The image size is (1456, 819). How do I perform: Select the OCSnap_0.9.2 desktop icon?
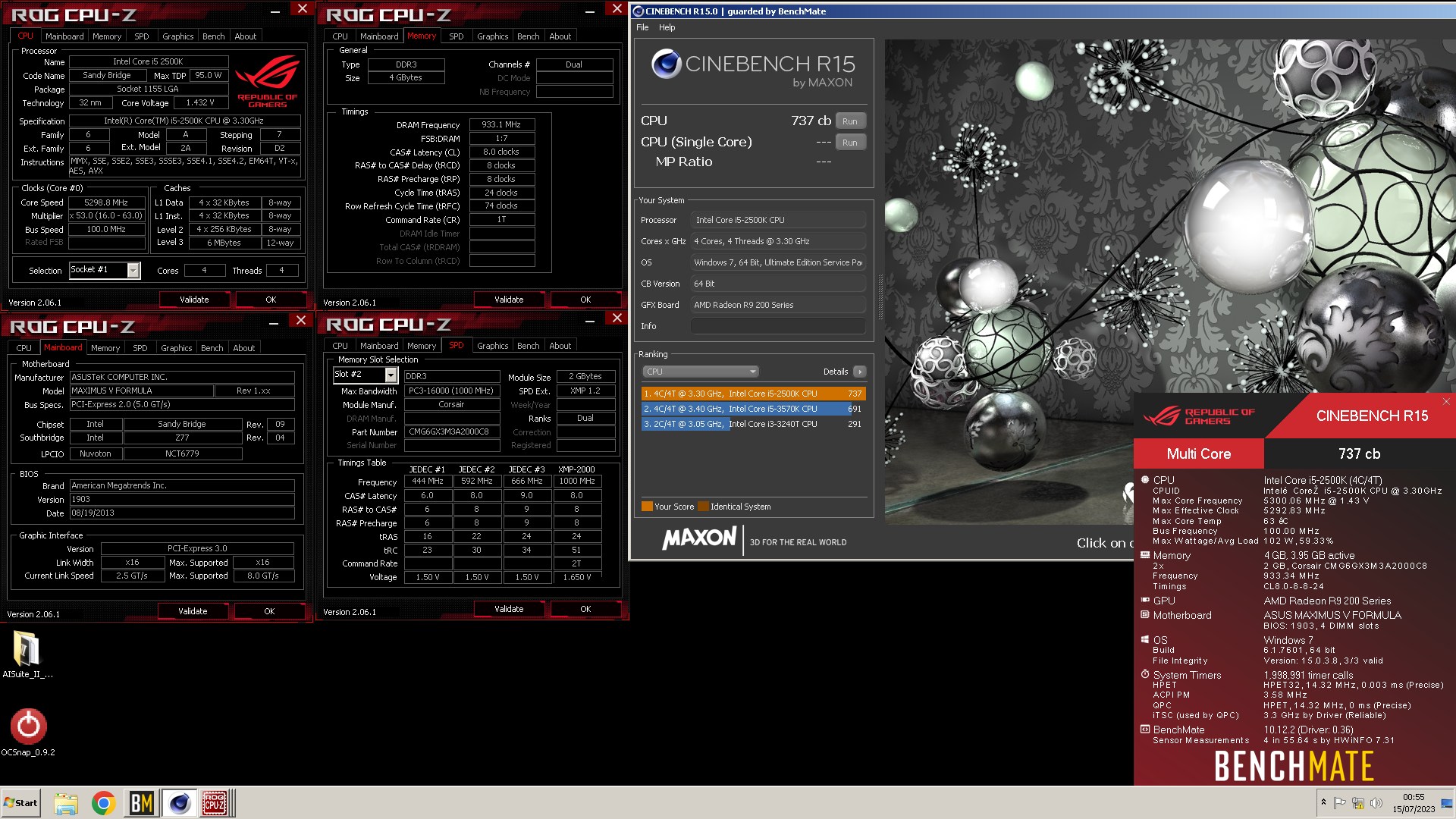point(28,733)
